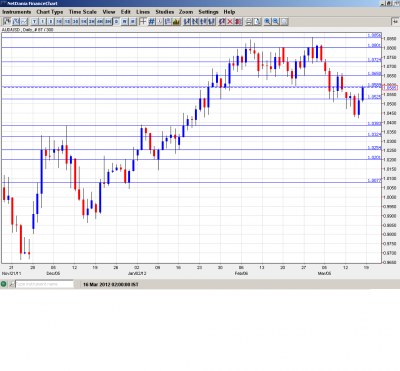Click the green status icon at bottom left

tap(4, 284)
